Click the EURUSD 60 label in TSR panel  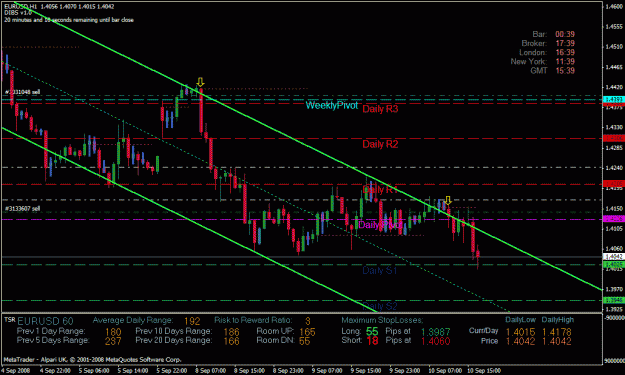tap(45, 321)
